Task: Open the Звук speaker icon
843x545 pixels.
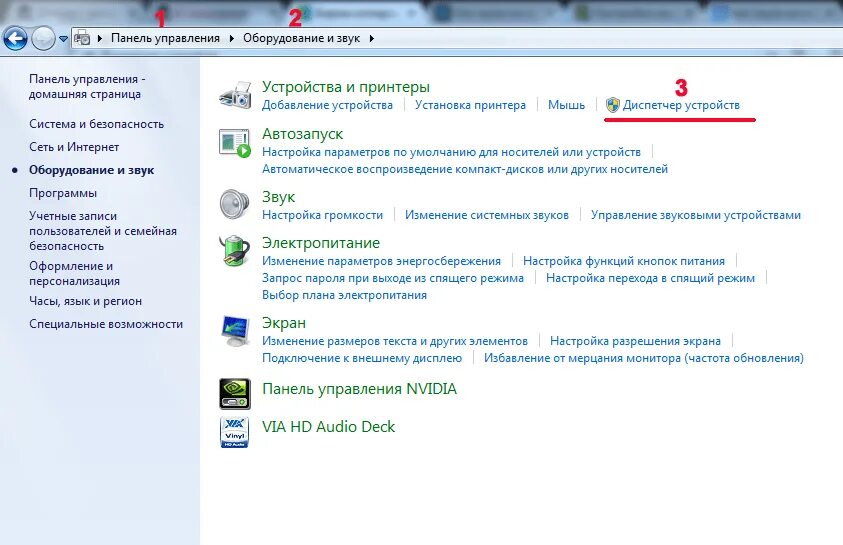Action: coord(235,204)
